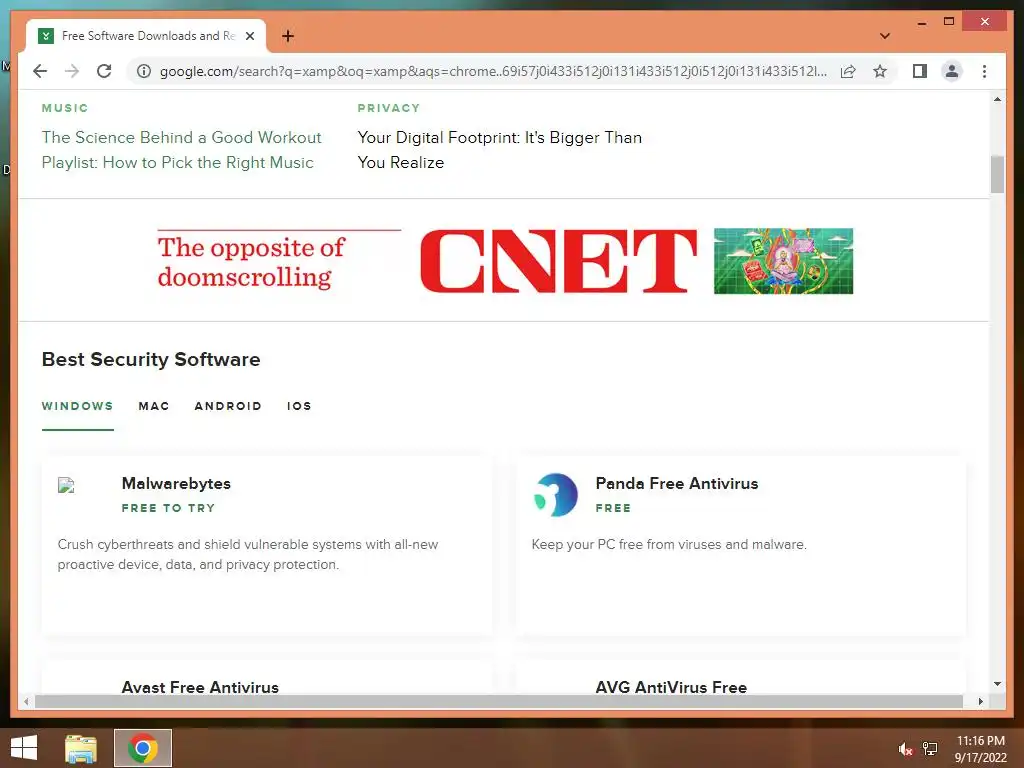Click the horizontal scrollbar thumb
Image resolution: width=1024 pixels, height=768 pixels.
499,701
